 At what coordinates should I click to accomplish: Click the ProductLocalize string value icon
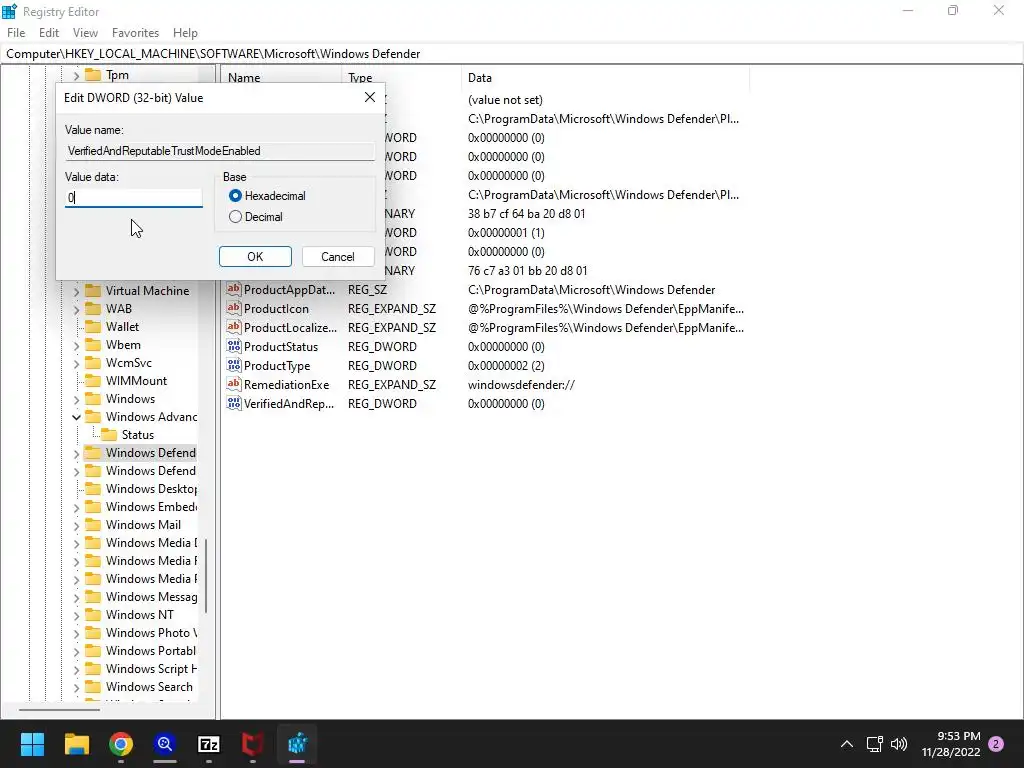click(234, 327)
